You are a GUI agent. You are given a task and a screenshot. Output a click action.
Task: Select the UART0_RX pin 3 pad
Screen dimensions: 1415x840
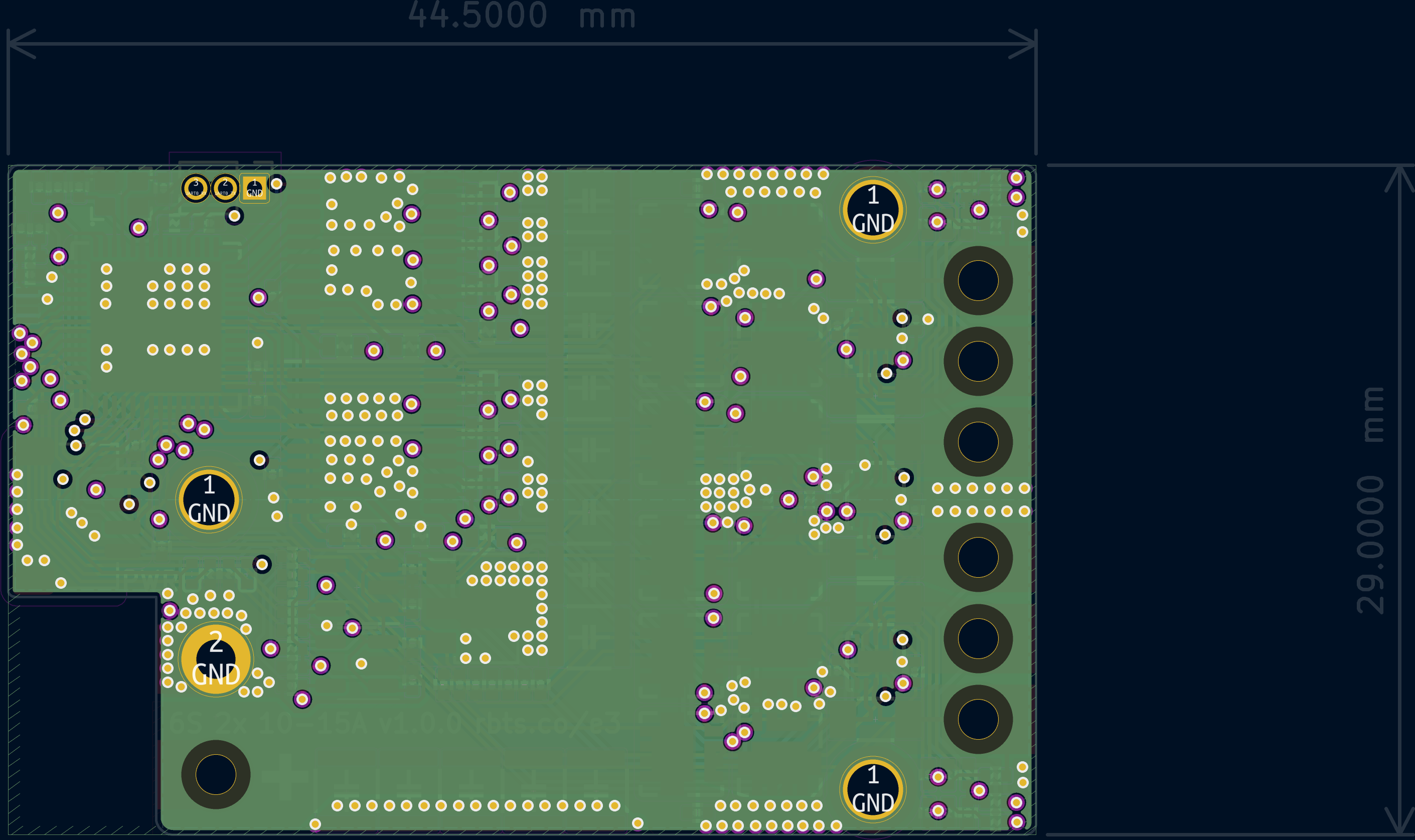[x=196, y=188]
